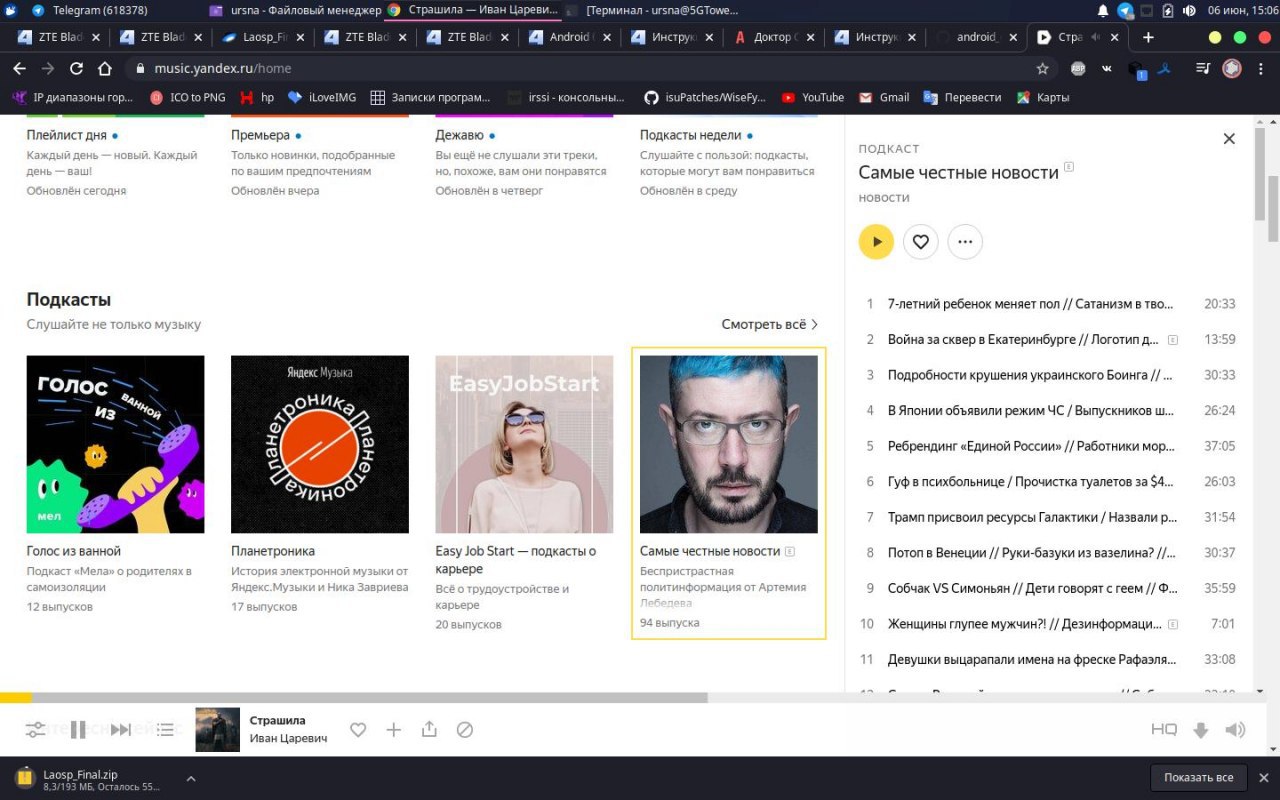The image size is (1280, 800).
Task: Click the don't-recommend crossed circle icon
Action: click(x=465, y=730)
